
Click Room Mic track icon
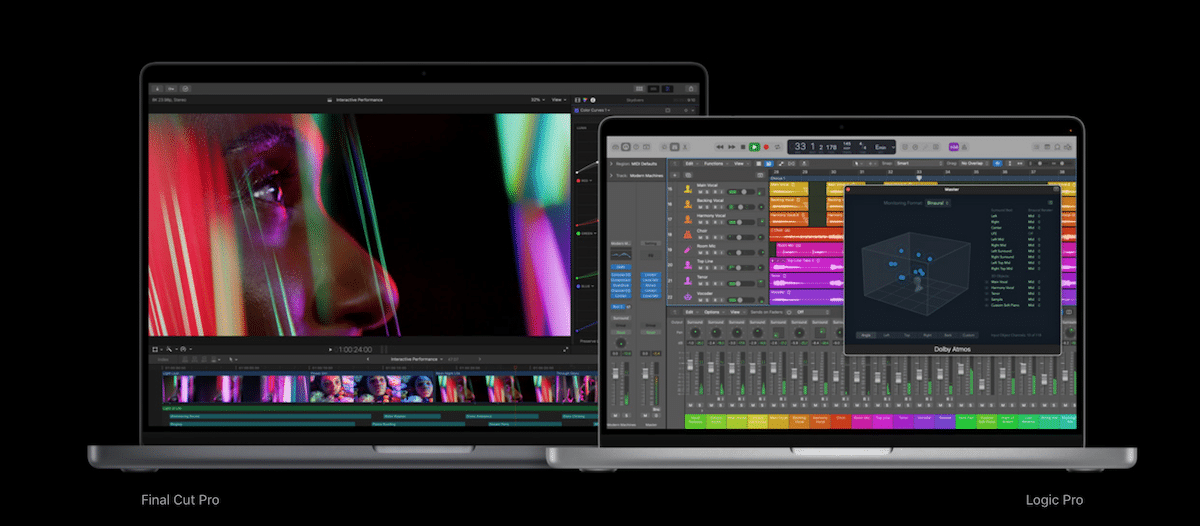[688, 250]
